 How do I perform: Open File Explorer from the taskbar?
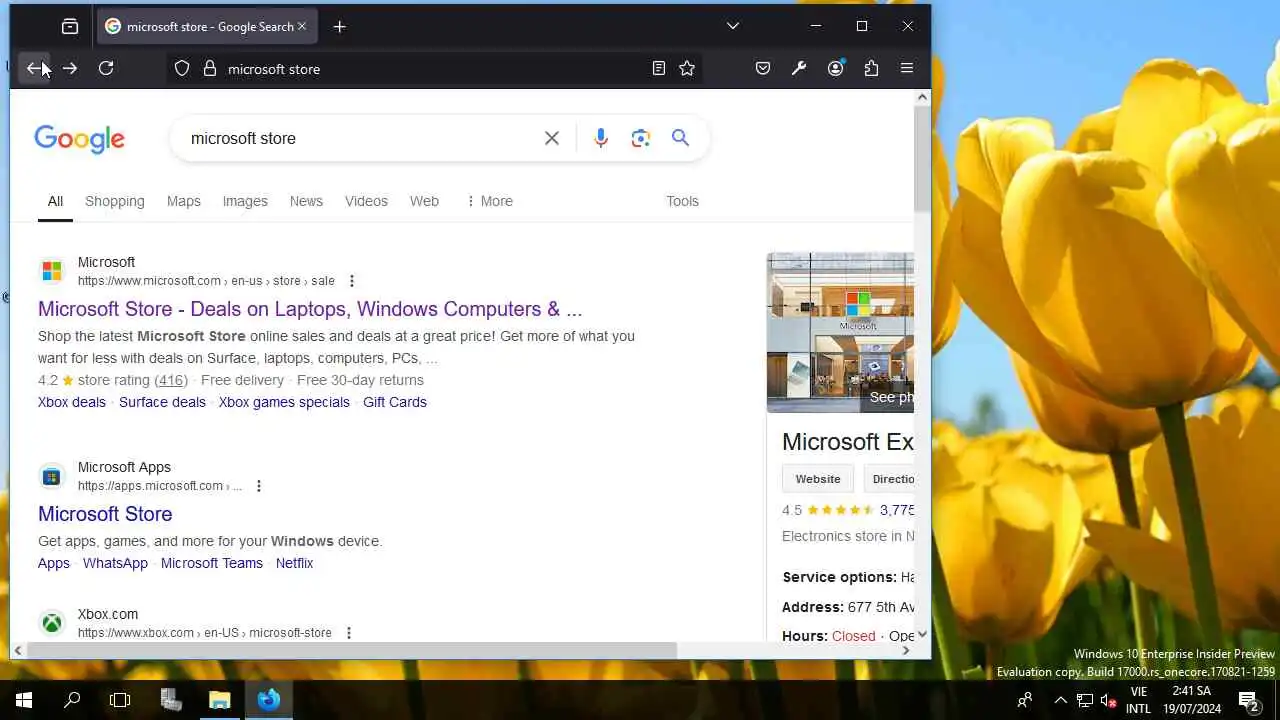click(220, 700)
